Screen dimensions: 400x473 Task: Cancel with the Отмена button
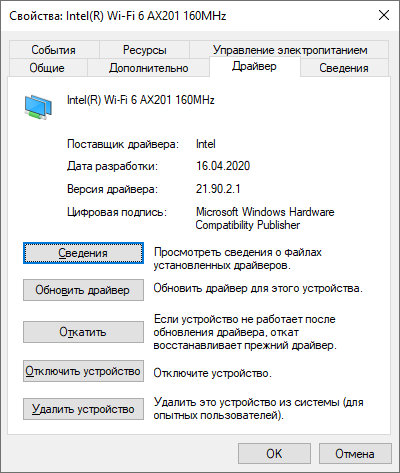tap(355, 453)
